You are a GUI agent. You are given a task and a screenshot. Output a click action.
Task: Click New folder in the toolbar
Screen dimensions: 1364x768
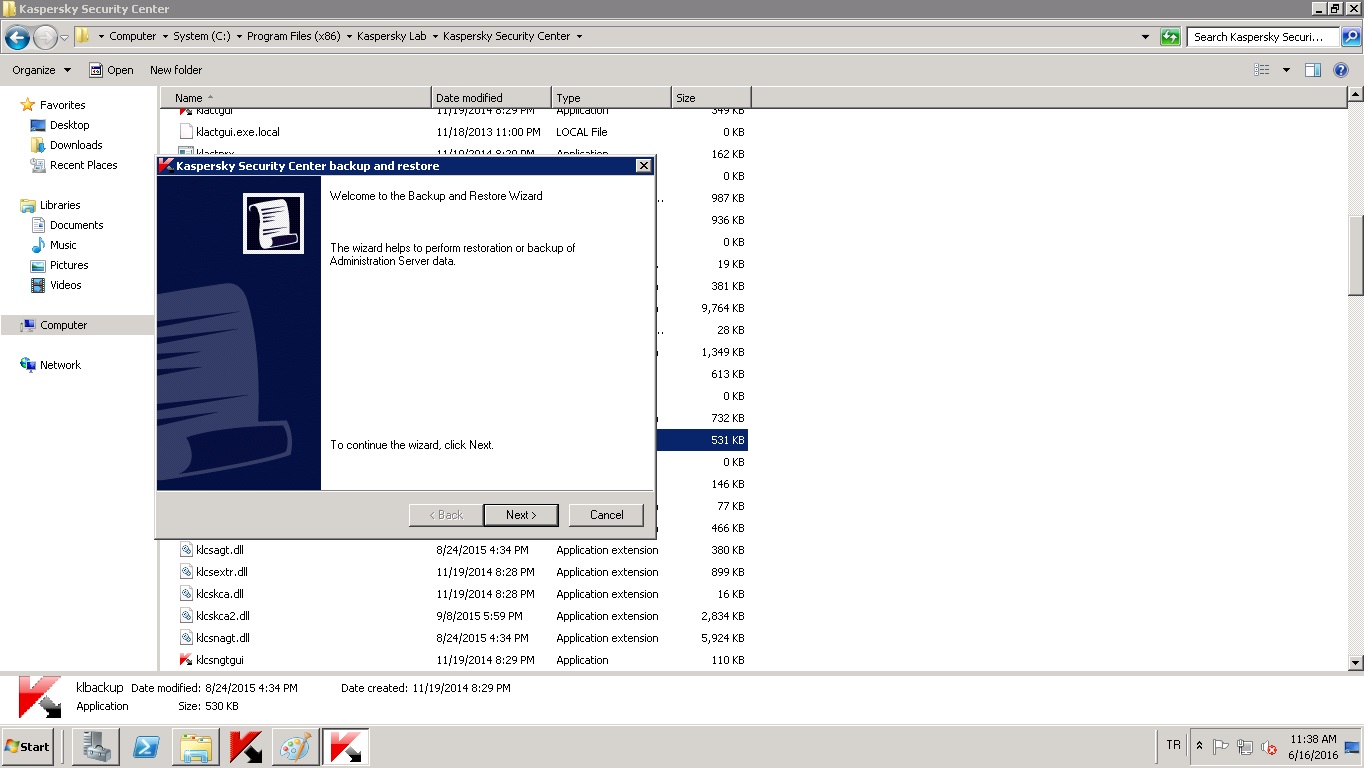tap(176, 70)
